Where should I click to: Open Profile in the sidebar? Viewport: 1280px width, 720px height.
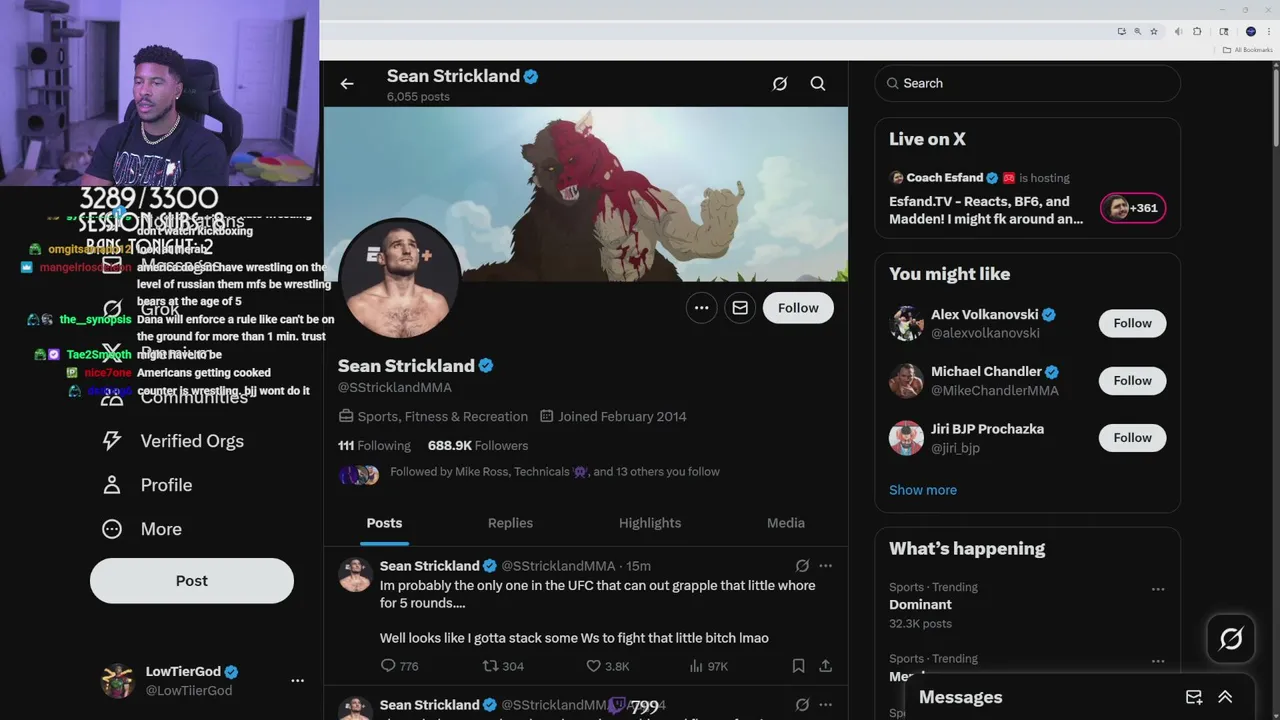coord(146,485)
